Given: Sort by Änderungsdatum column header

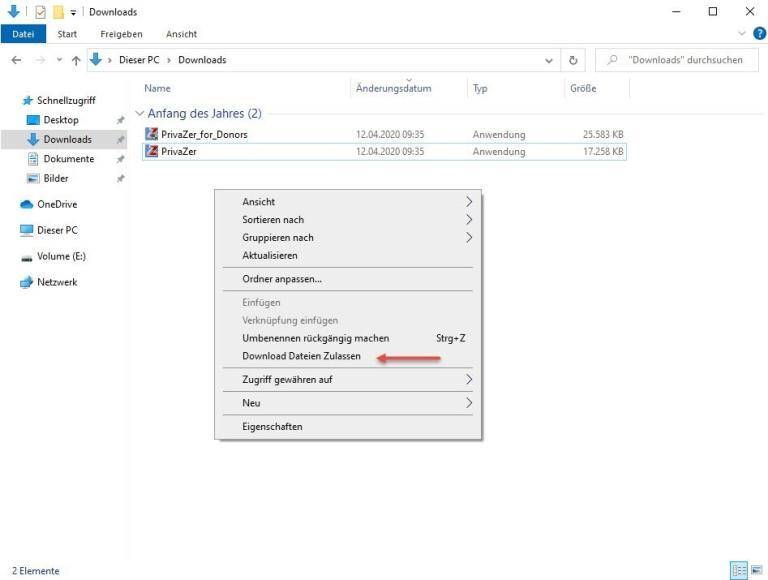Looking at the screenshot, I should (x=394, y=89).
